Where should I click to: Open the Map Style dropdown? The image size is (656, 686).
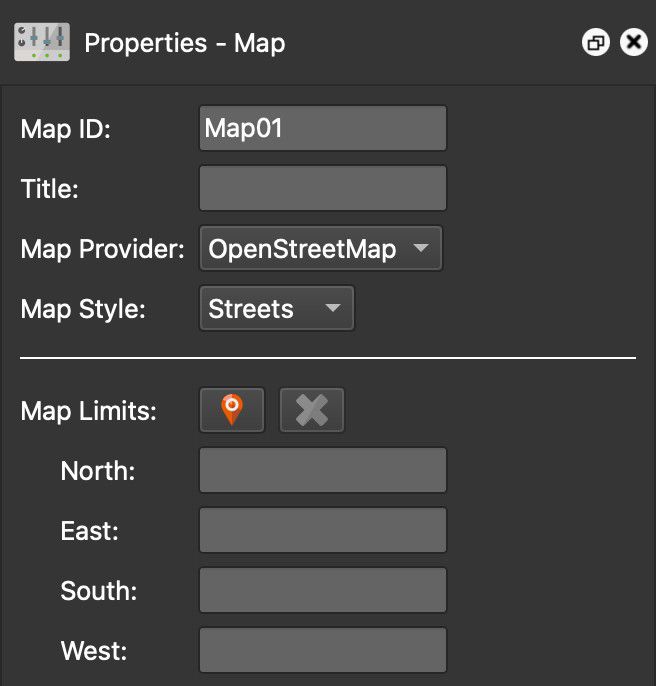(x=277, y=308)
